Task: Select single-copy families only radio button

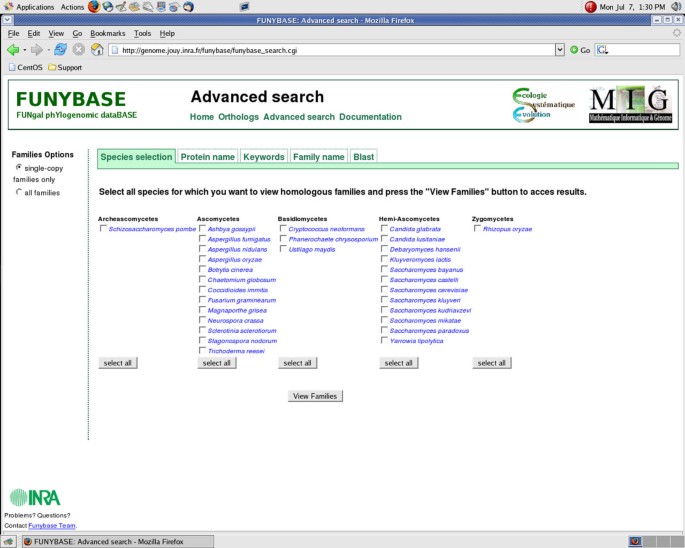Action: pos(19,167)
